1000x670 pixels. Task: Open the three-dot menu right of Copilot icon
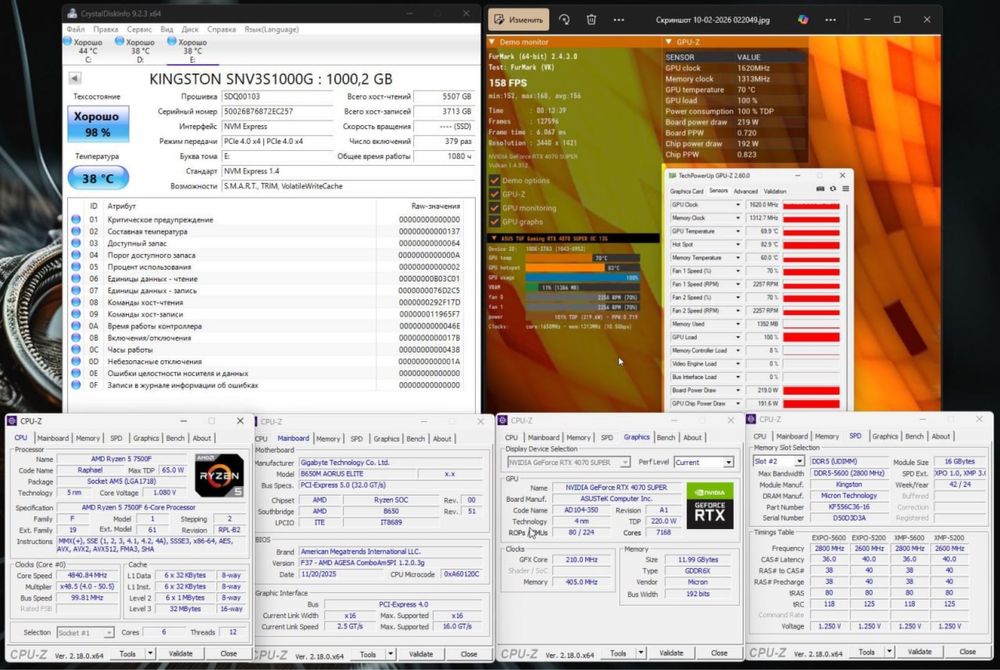coord(830,20)
